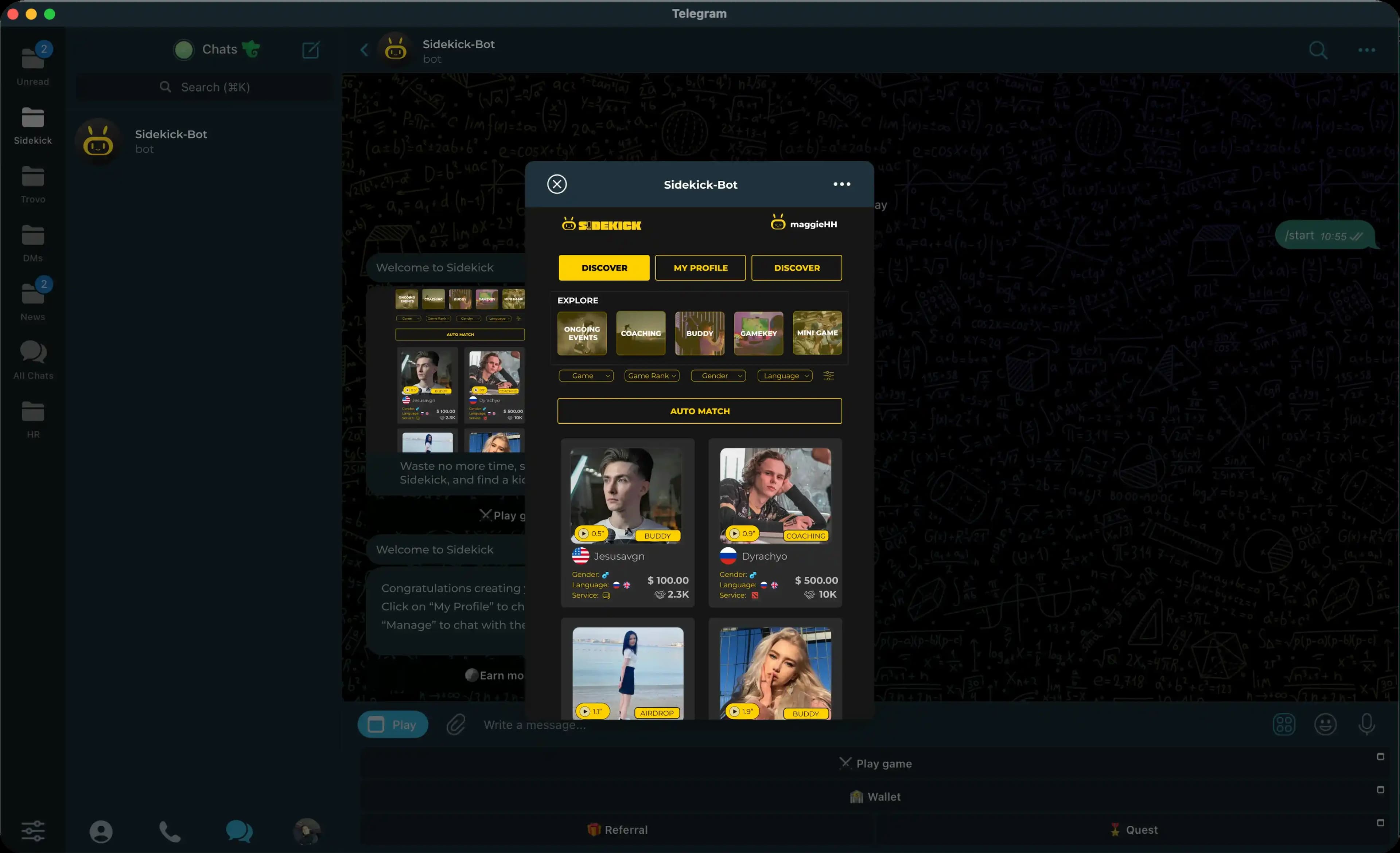Play 1.1" voice clip on Airdrop card
Image resolution: width=1400 pixels, height=853 pixels.
click(592, 711)
